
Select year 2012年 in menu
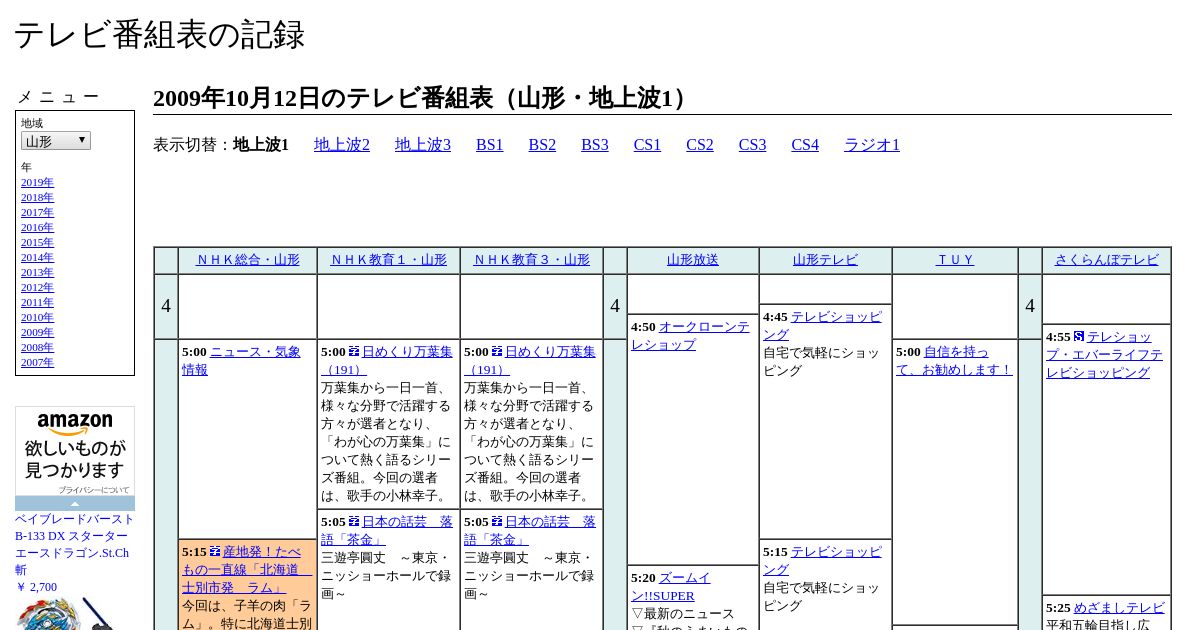pos(37,288)
